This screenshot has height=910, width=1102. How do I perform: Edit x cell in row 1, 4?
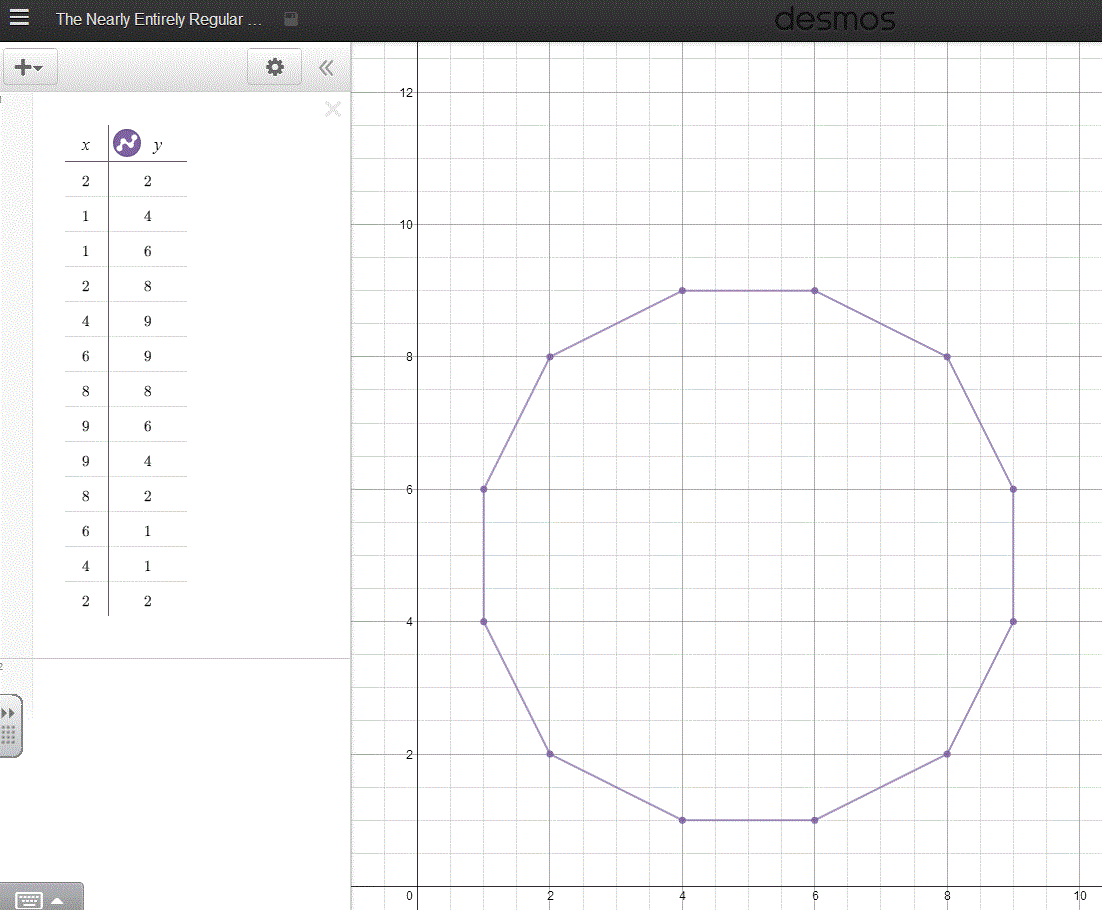tap(86, 216)
